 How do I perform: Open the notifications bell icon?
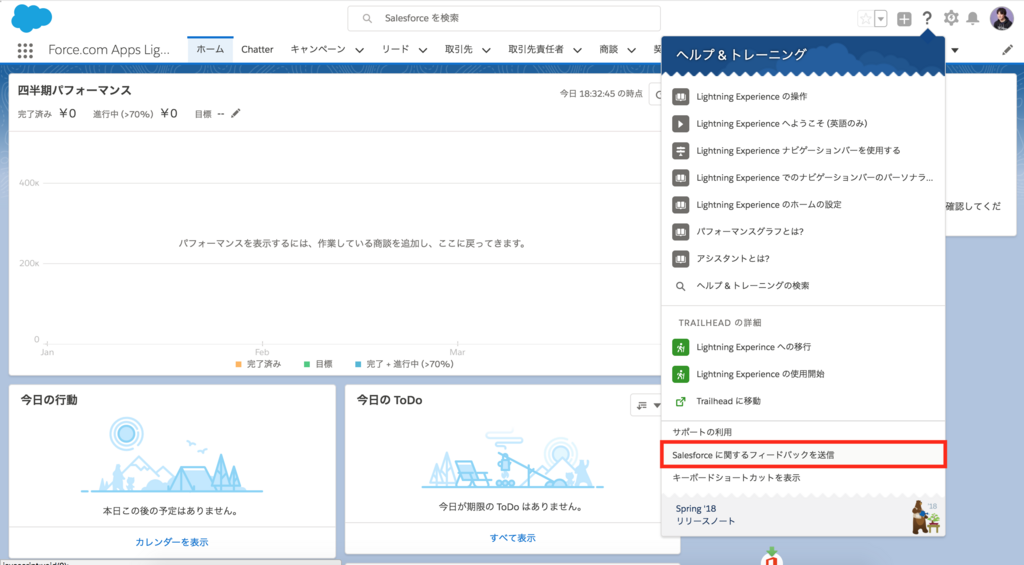[x=972, y=18]
